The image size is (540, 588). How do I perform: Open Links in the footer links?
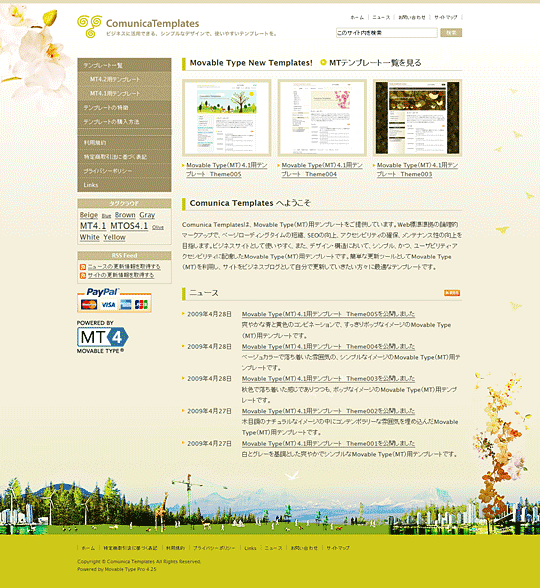pyautogui.click(x=250, y=548)
